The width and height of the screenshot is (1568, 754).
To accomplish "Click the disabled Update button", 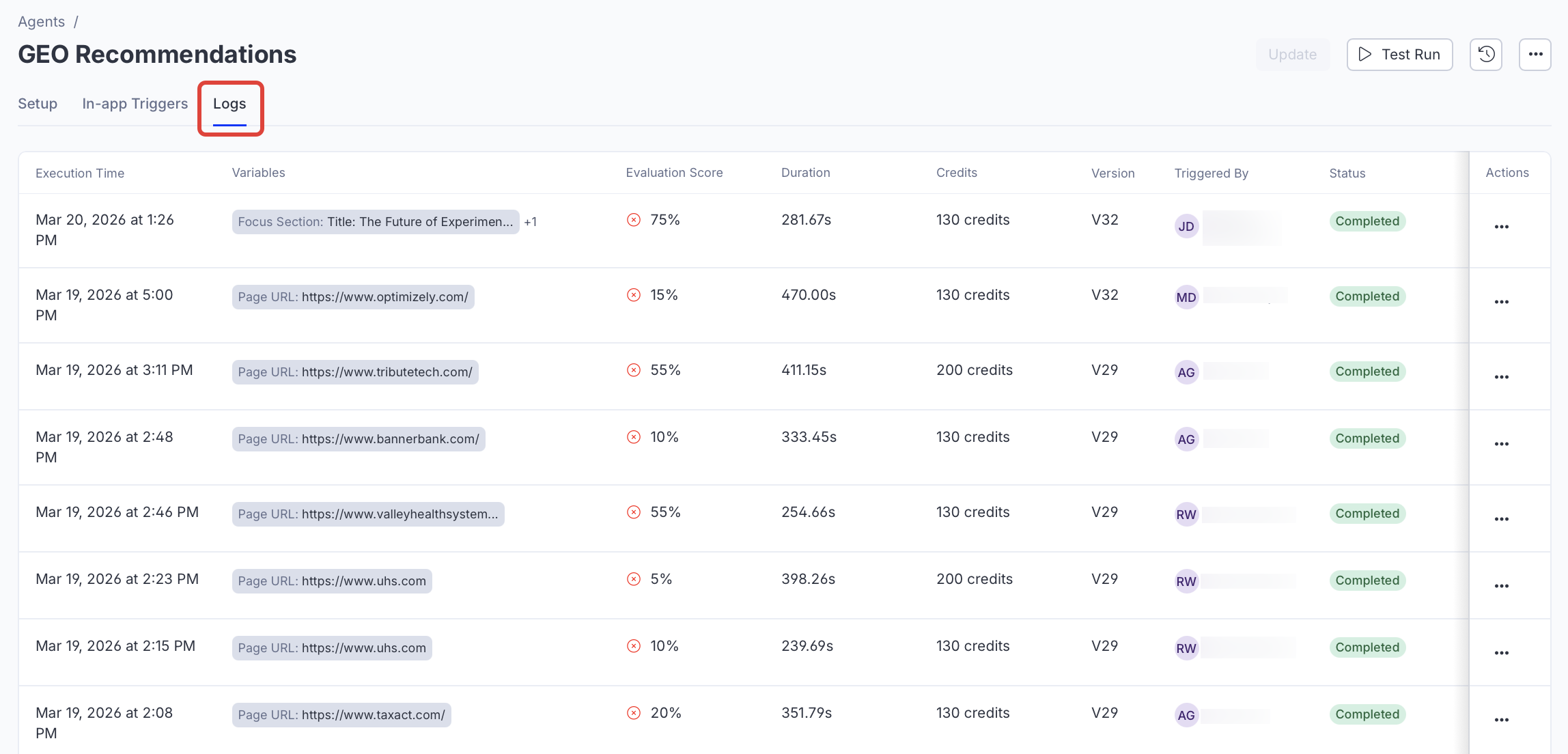I will pyautogui.click(x=1292, y=55).
